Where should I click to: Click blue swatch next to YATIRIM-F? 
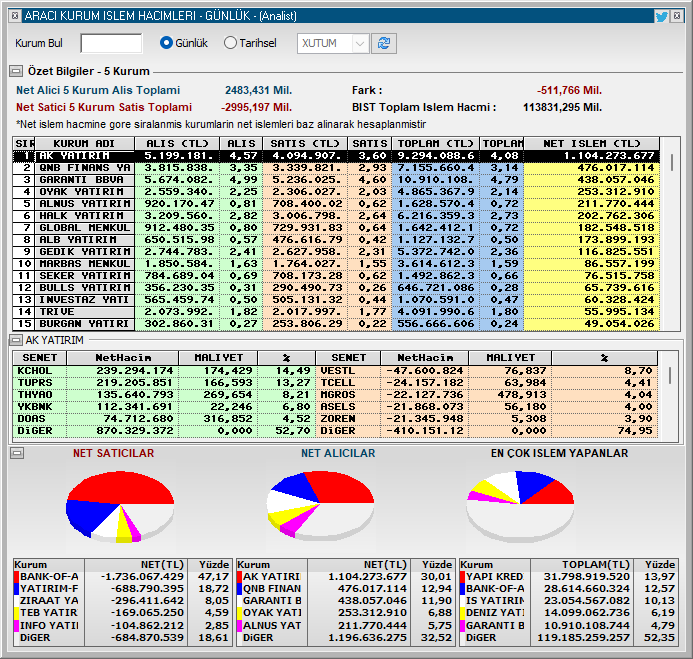click(16, 589)
